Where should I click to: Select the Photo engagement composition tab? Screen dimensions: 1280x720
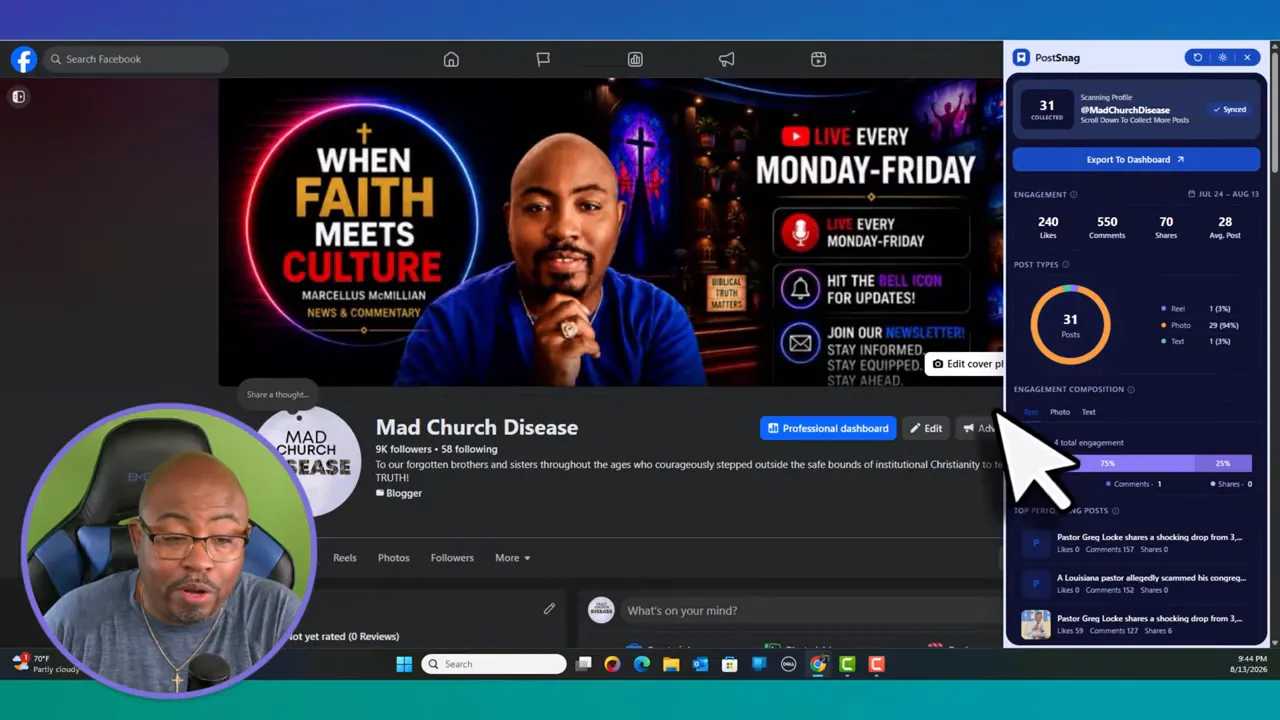(1060, 412)
